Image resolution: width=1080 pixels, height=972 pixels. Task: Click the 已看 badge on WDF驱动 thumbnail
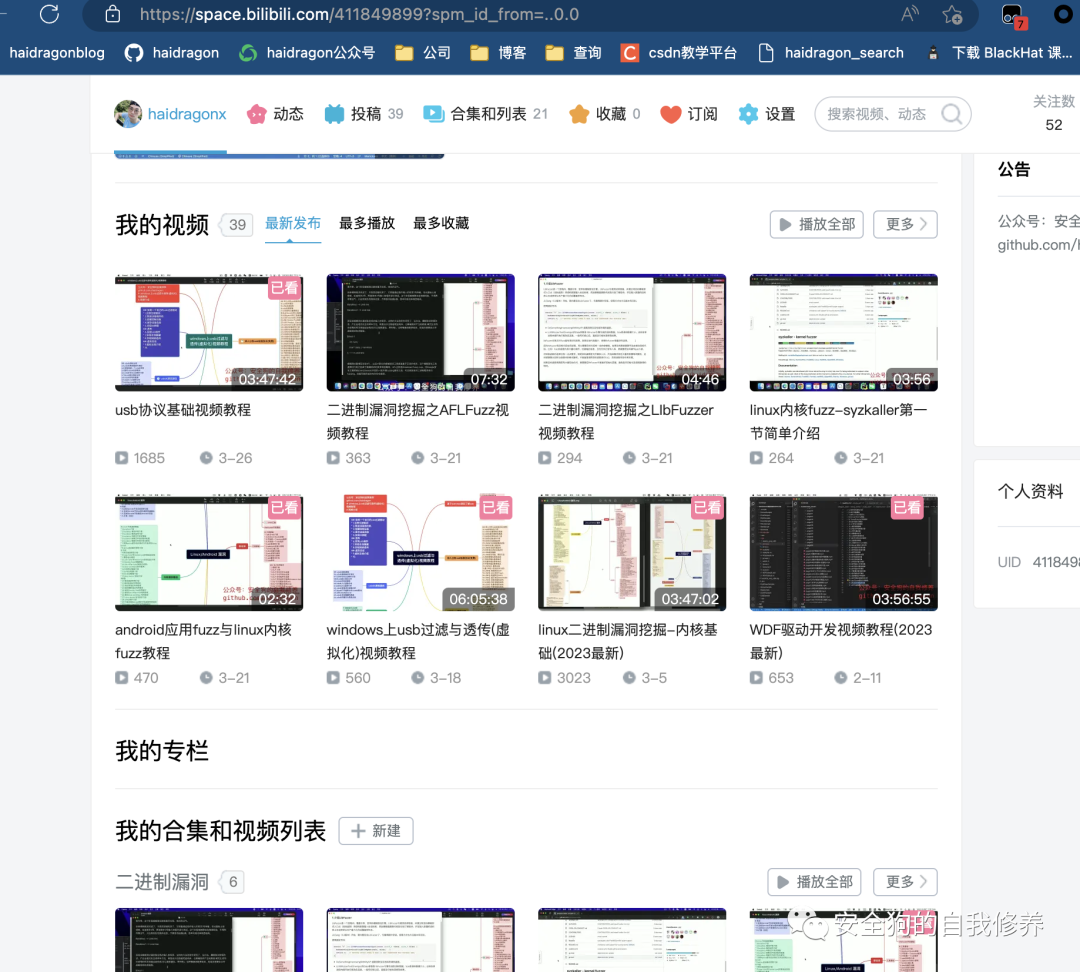coord(907,508)
